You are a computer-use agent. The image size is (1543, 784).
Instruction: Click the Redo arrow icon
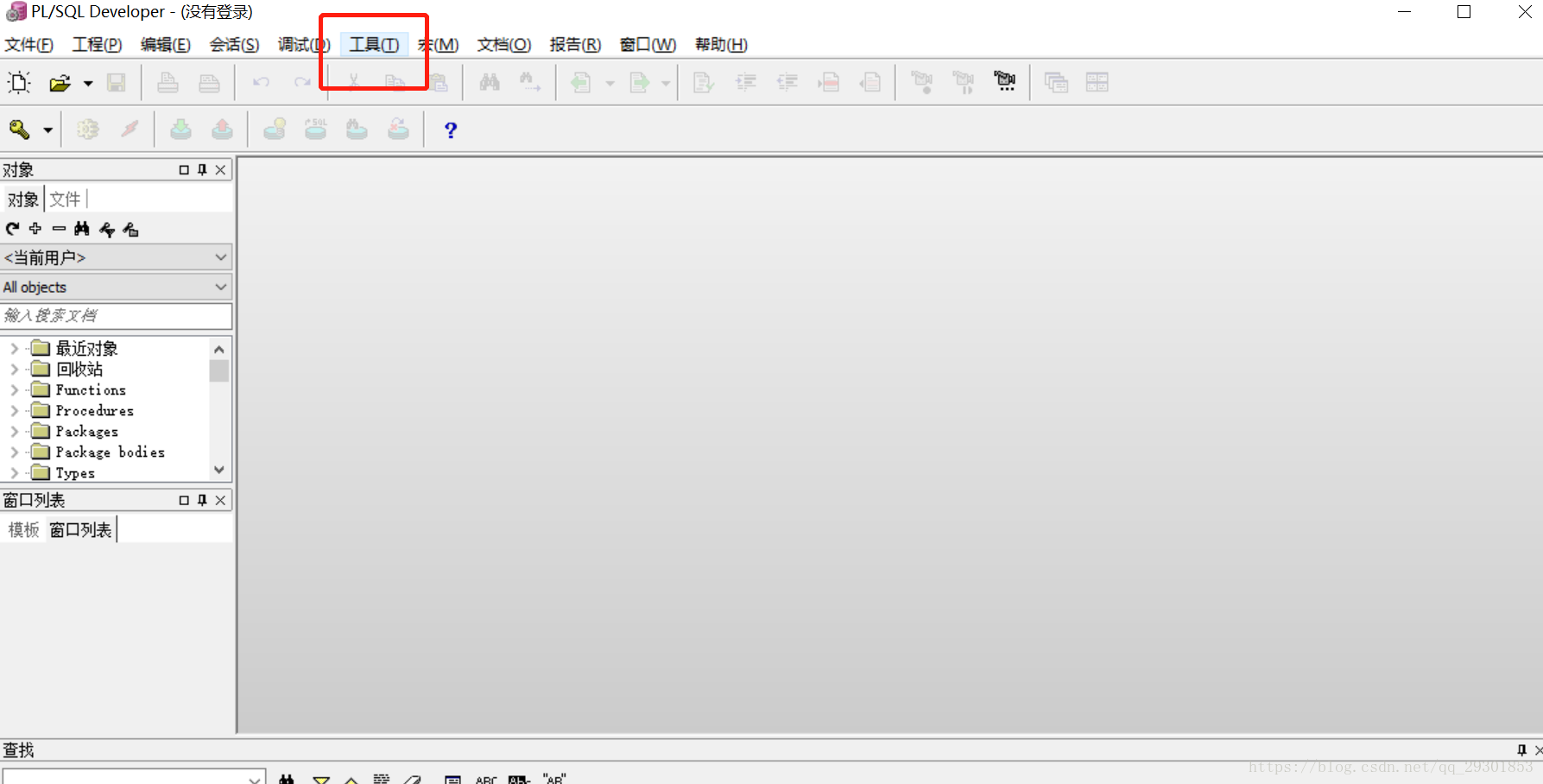(x=302, y=82)
